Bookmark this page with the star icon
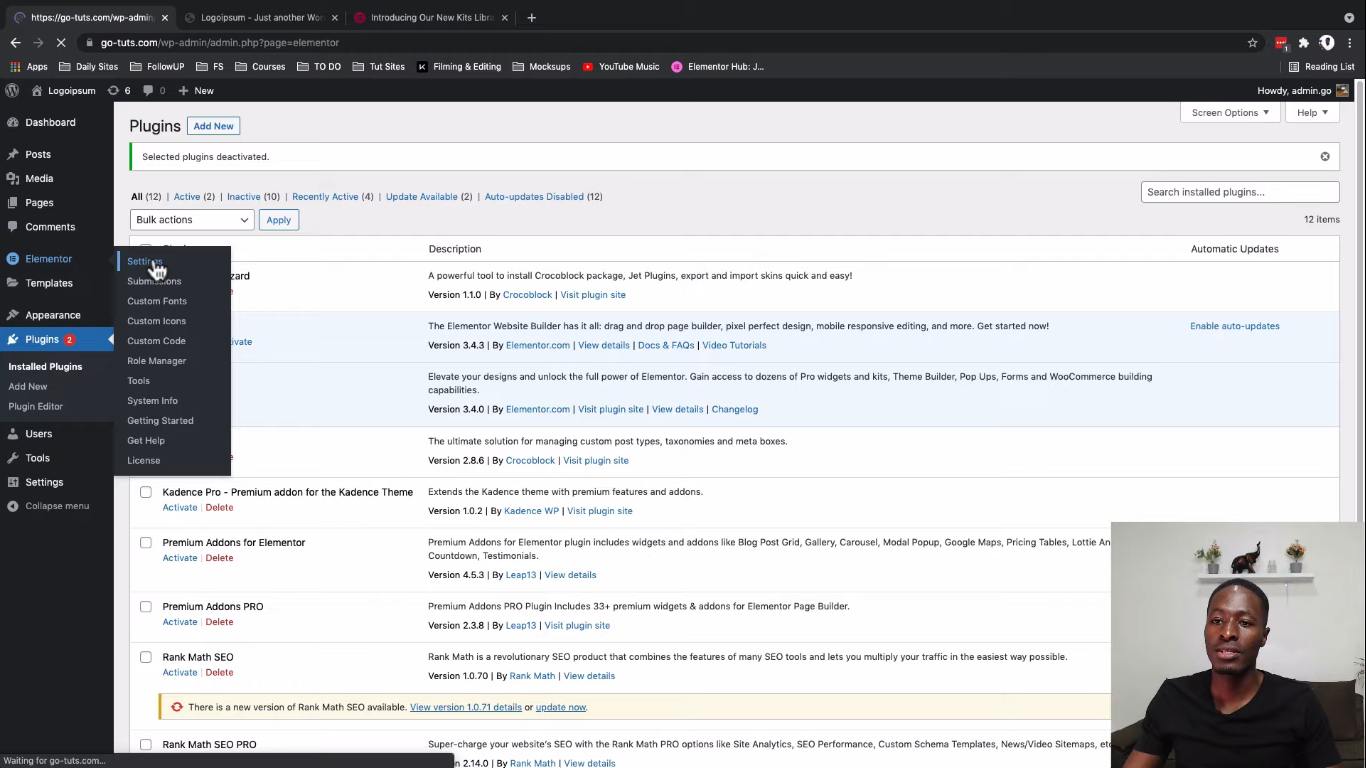The height and width of the screenshot is (768, 1366). (x=1252, y=42)
